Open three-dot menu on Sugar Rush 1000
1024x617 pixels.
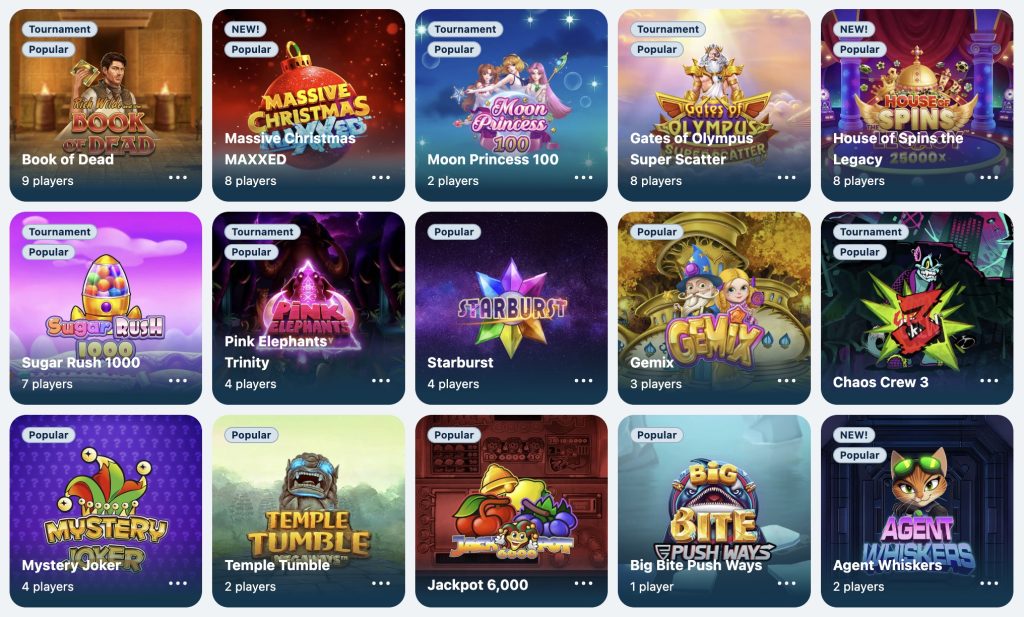pyautogui.click(x=178, y=381)
